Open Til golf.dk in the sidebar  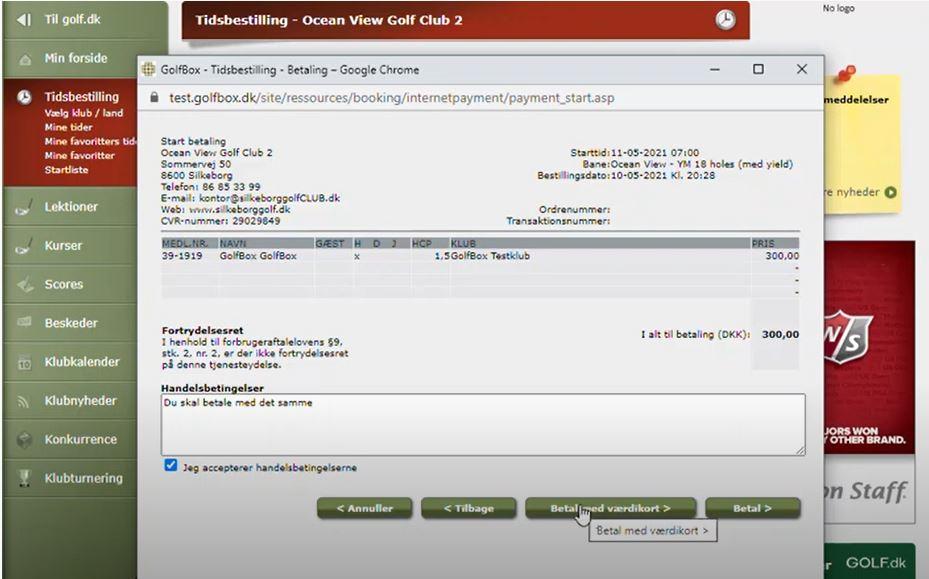point(72,20)
